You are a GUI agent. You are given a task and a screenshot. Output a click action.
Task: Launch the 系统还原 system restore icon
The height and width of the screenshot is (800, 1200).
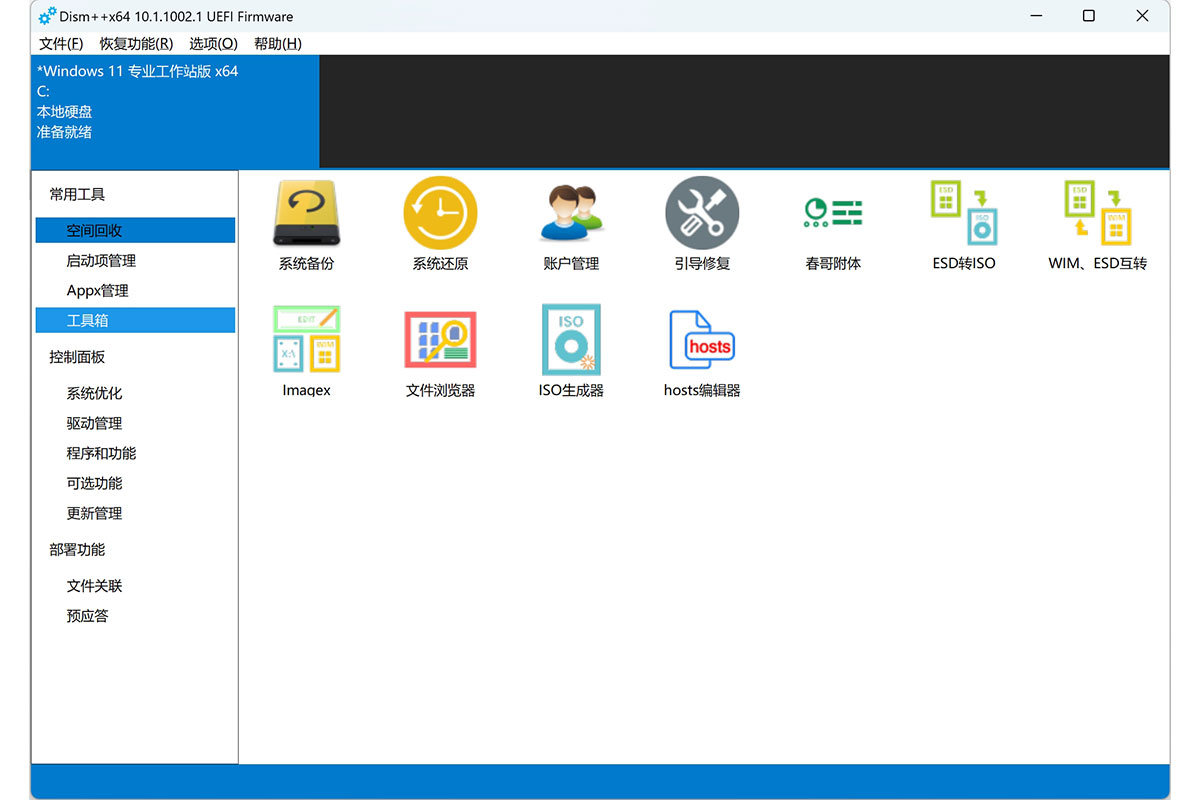pyautogui.click(x=440, y=214)
